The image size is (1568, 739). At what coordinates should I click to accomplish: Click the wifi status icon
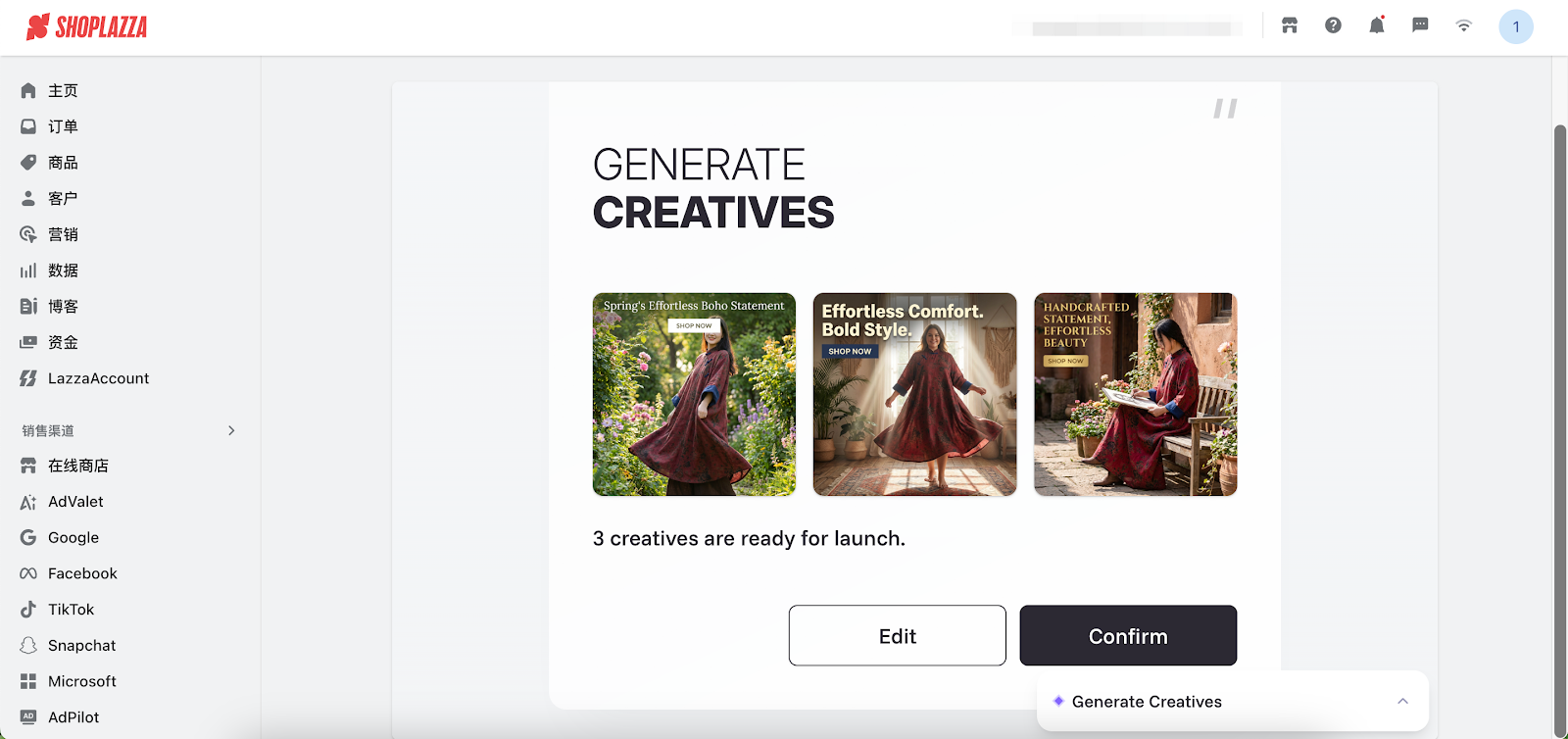[1463, 26]
